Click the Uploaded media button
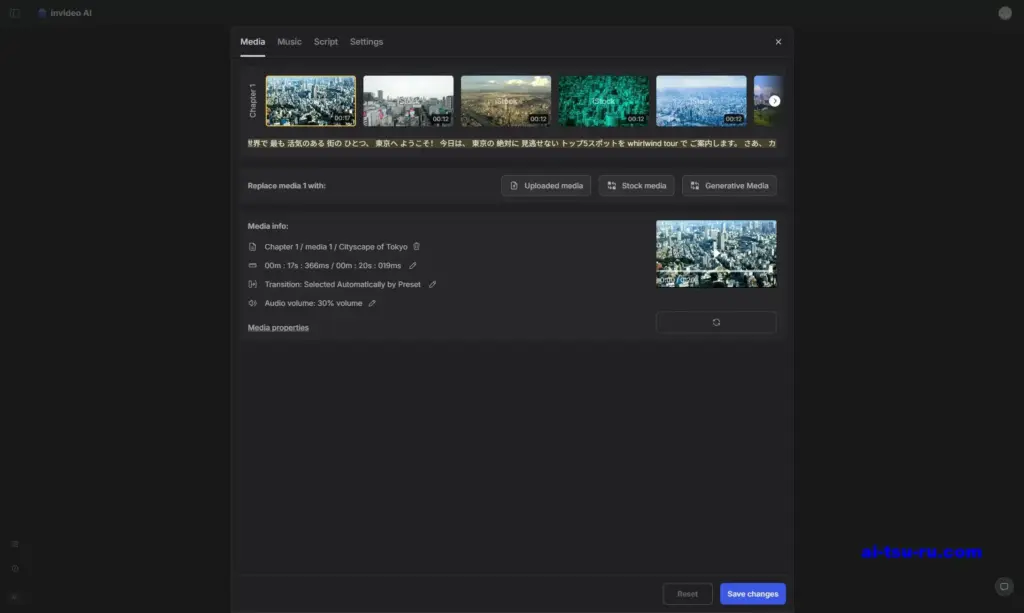This screenshot has width=1024, height=613. point(546,185)
